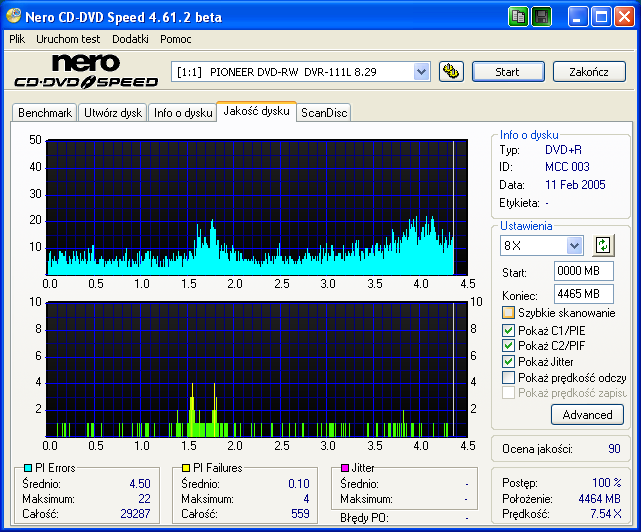Click the PI Failures graph area
Screen dimensions: 641x532
257,370
